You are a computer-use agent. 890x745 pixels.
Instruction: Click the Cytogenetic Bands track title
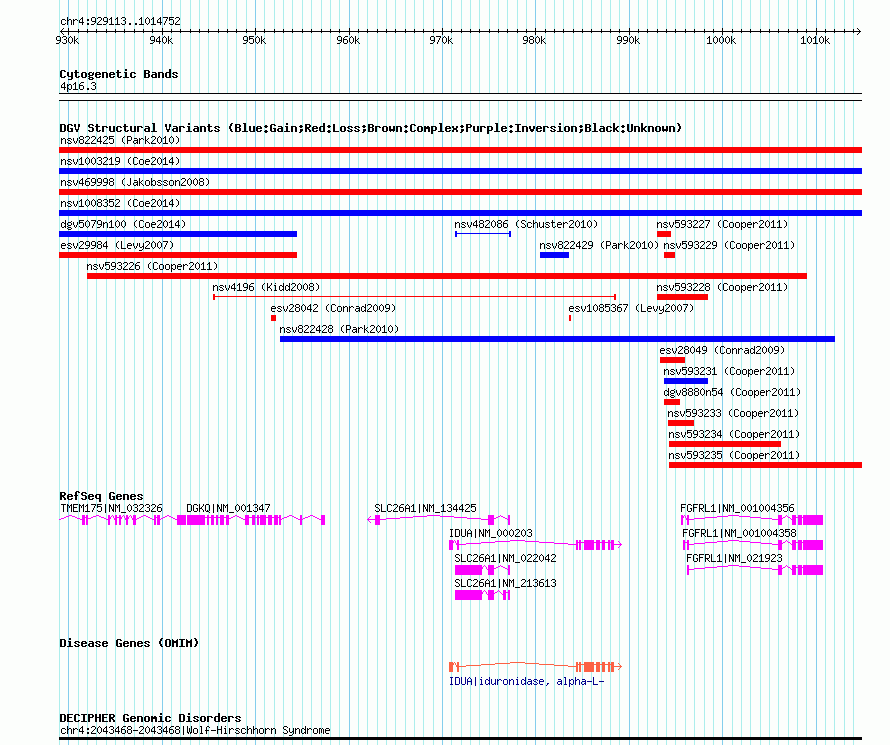tap(119, 74)
